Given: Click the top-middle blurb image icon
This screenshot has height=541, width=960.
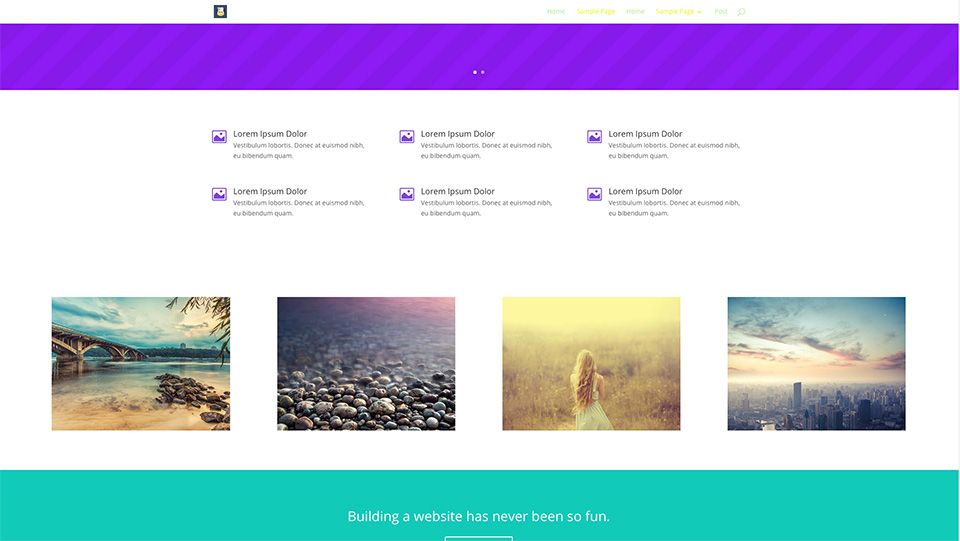Looking at the screenshot, I should click(x=407, y=137).
